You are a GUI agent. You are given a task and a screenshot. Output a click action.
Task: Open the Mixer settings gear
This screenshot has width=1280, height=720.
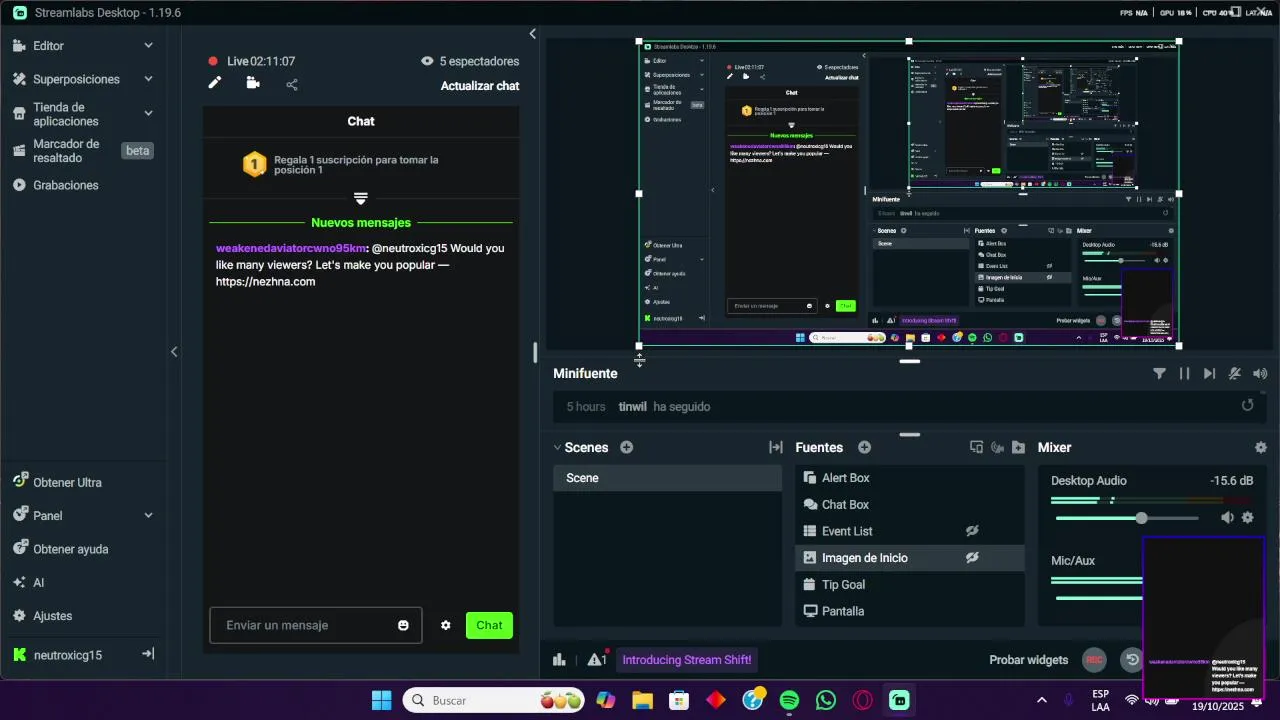tap(1260, 448)
